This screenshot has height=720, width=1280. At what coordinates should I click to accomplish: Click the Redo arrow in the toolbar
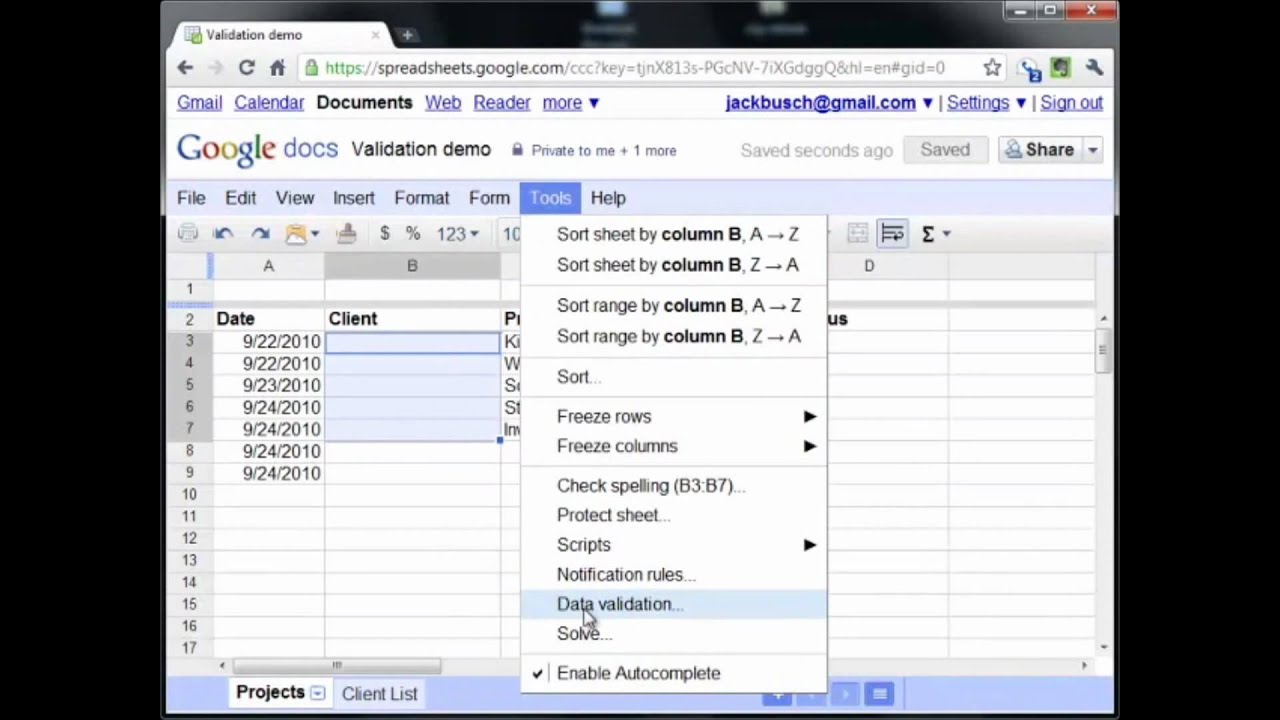(x=260, y=234)
